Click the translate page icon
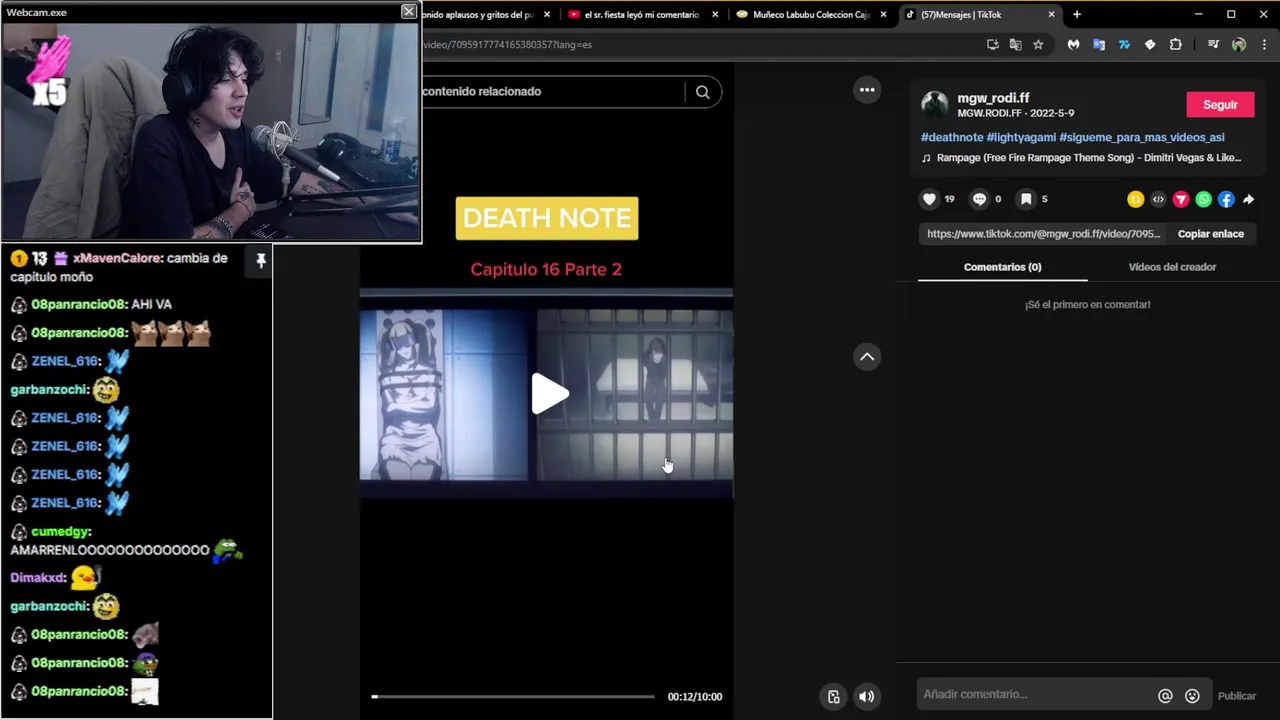The image size is (1280, 720). 1015,45
